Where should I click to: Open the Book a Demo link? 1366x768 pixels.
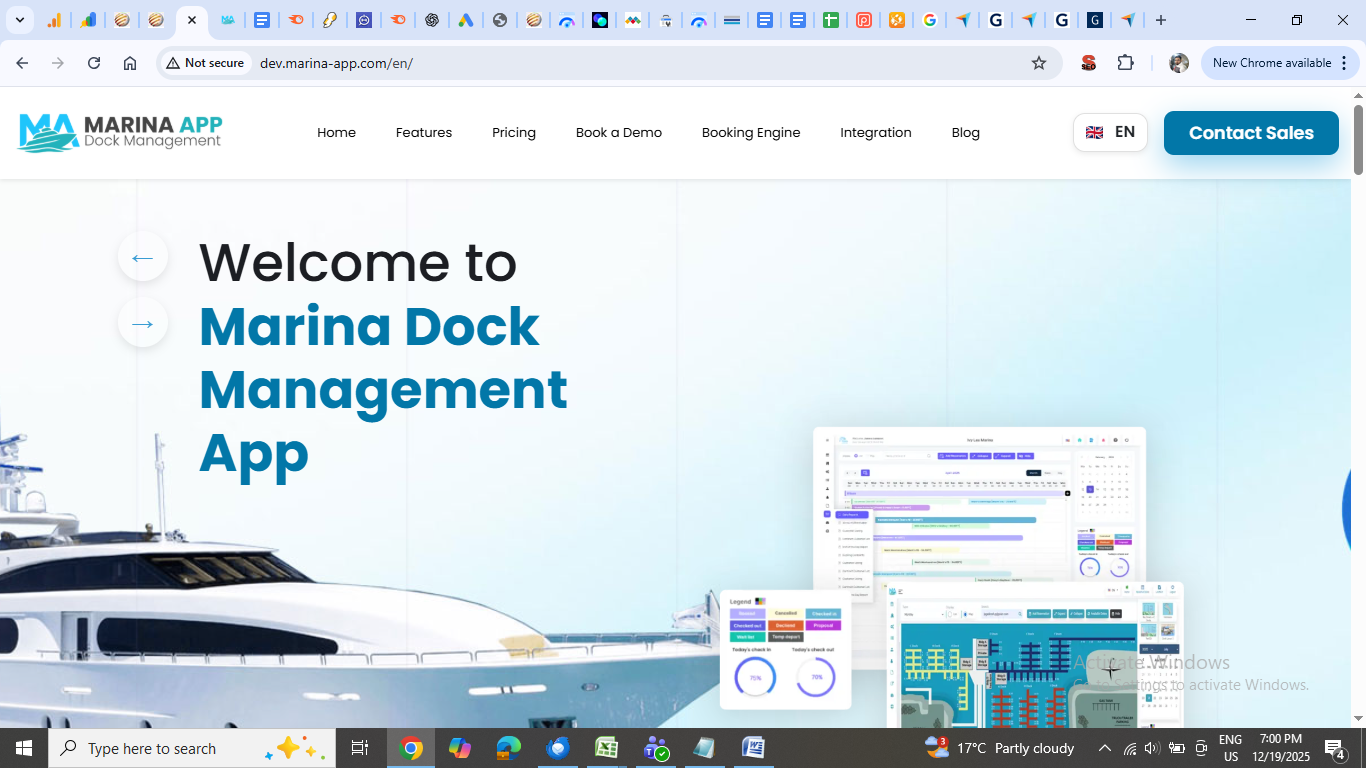coord(618,132)
